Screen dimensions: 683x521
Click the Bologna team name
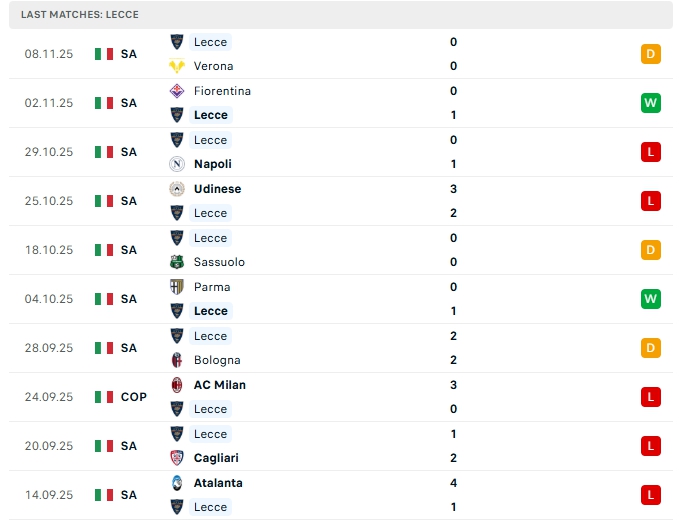pos(217,360)
